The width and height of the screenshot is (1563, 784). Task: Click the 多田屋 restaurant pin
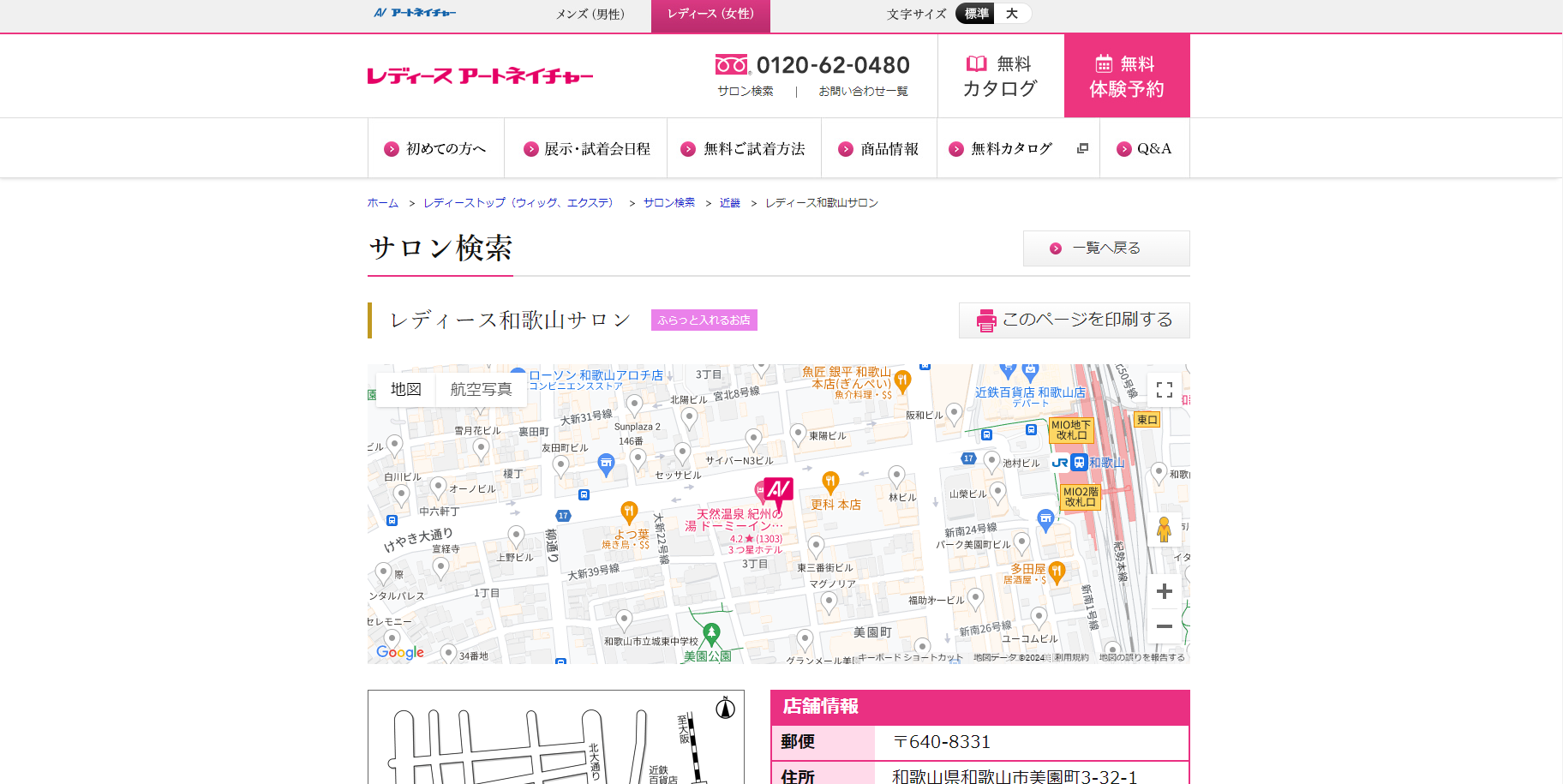(x=1057, y=572)
